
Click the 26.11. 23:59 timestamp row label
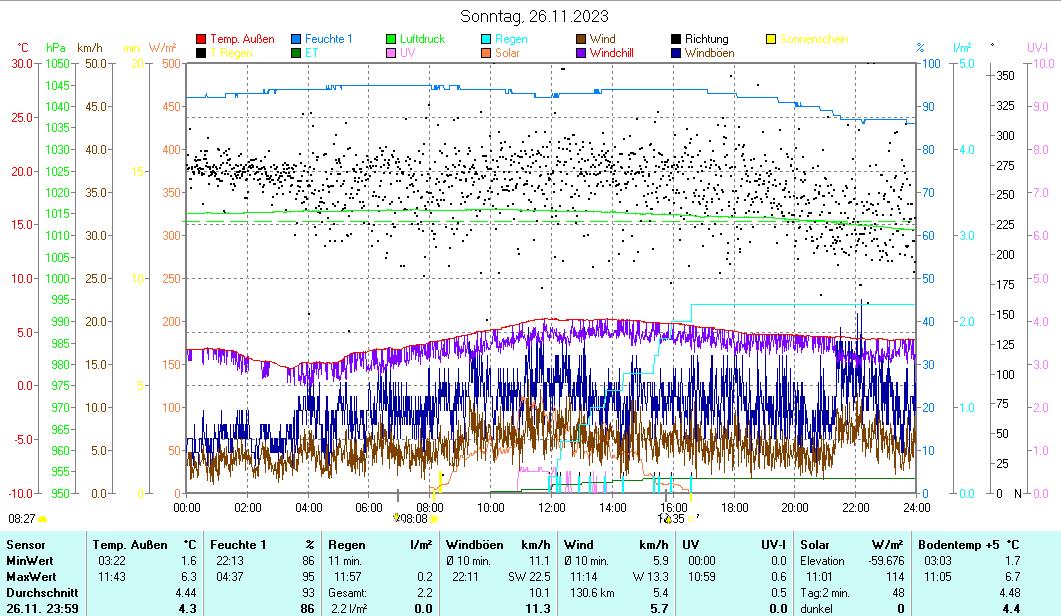point(42,609)
